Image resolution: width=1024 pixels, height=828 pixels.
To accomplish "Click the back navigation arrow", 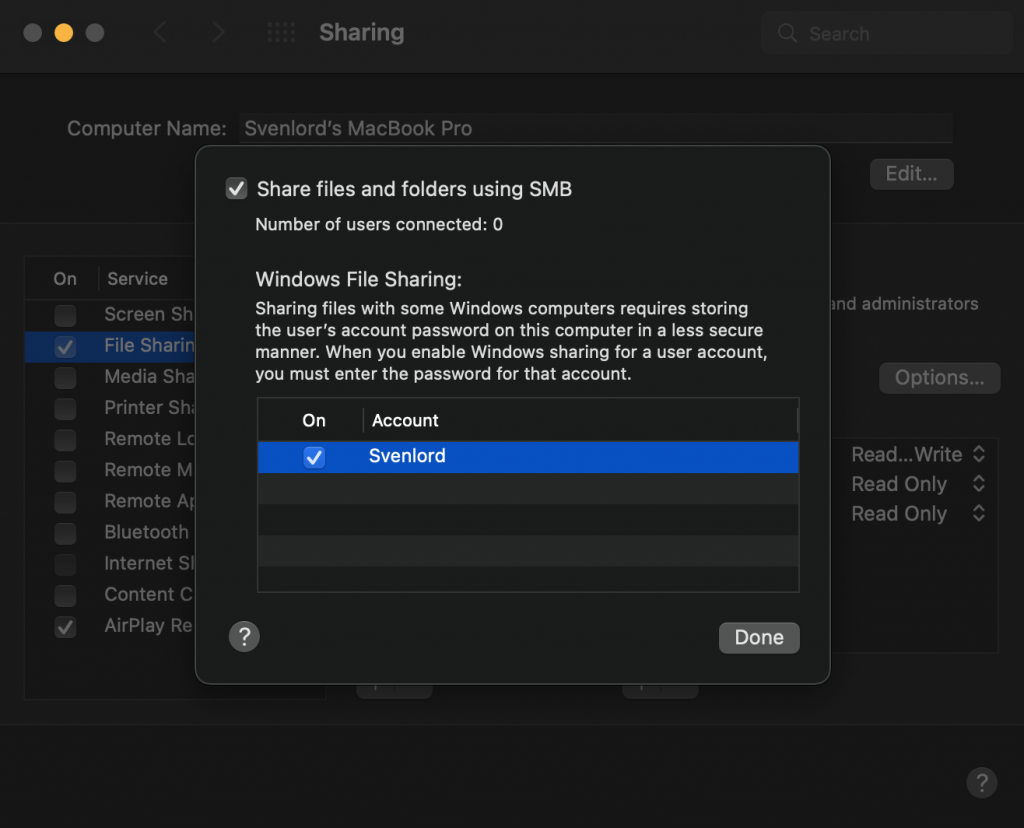I will point(160,32).
